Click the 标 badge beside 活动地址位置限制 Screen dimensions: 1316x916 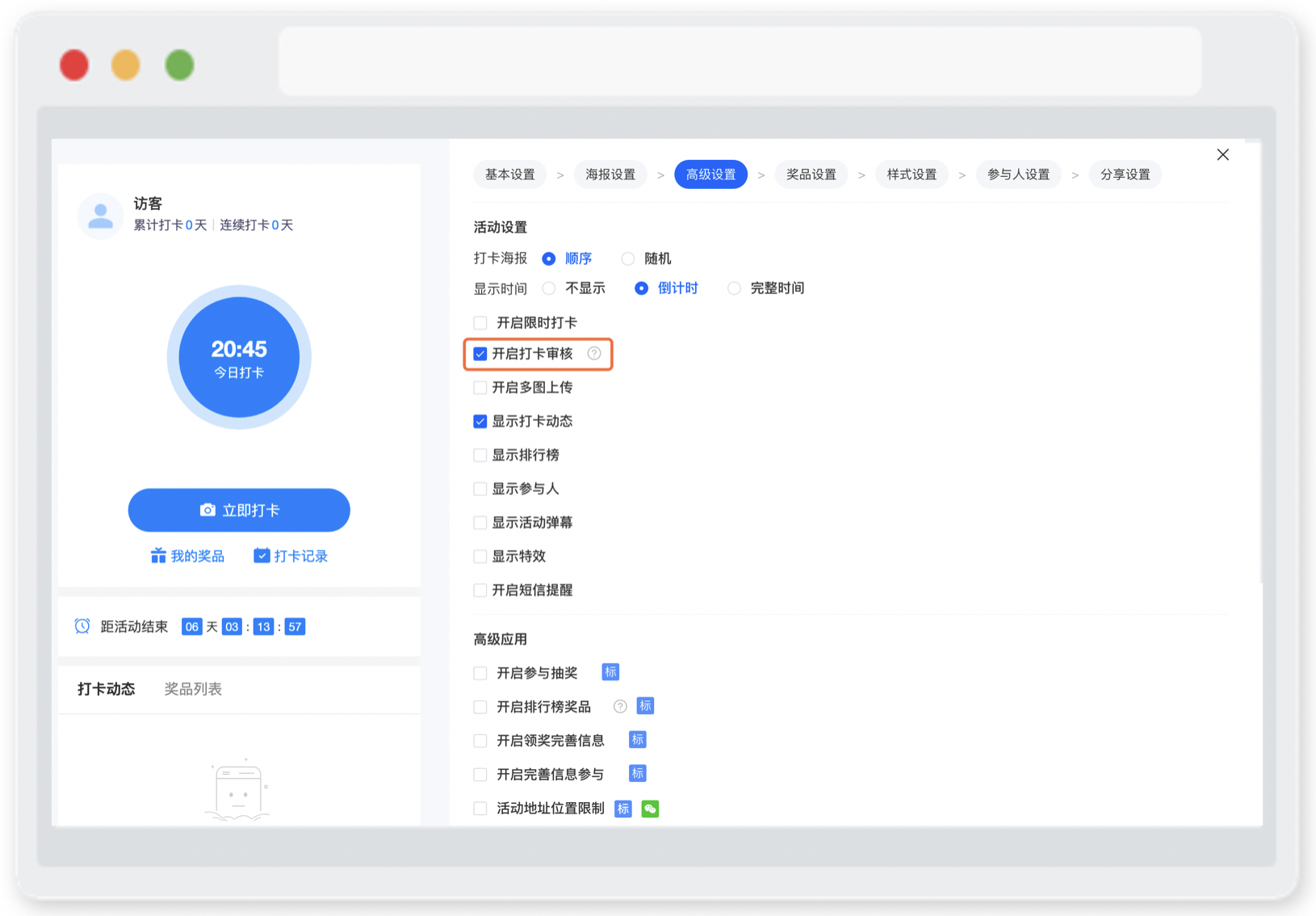pos(622,809)
